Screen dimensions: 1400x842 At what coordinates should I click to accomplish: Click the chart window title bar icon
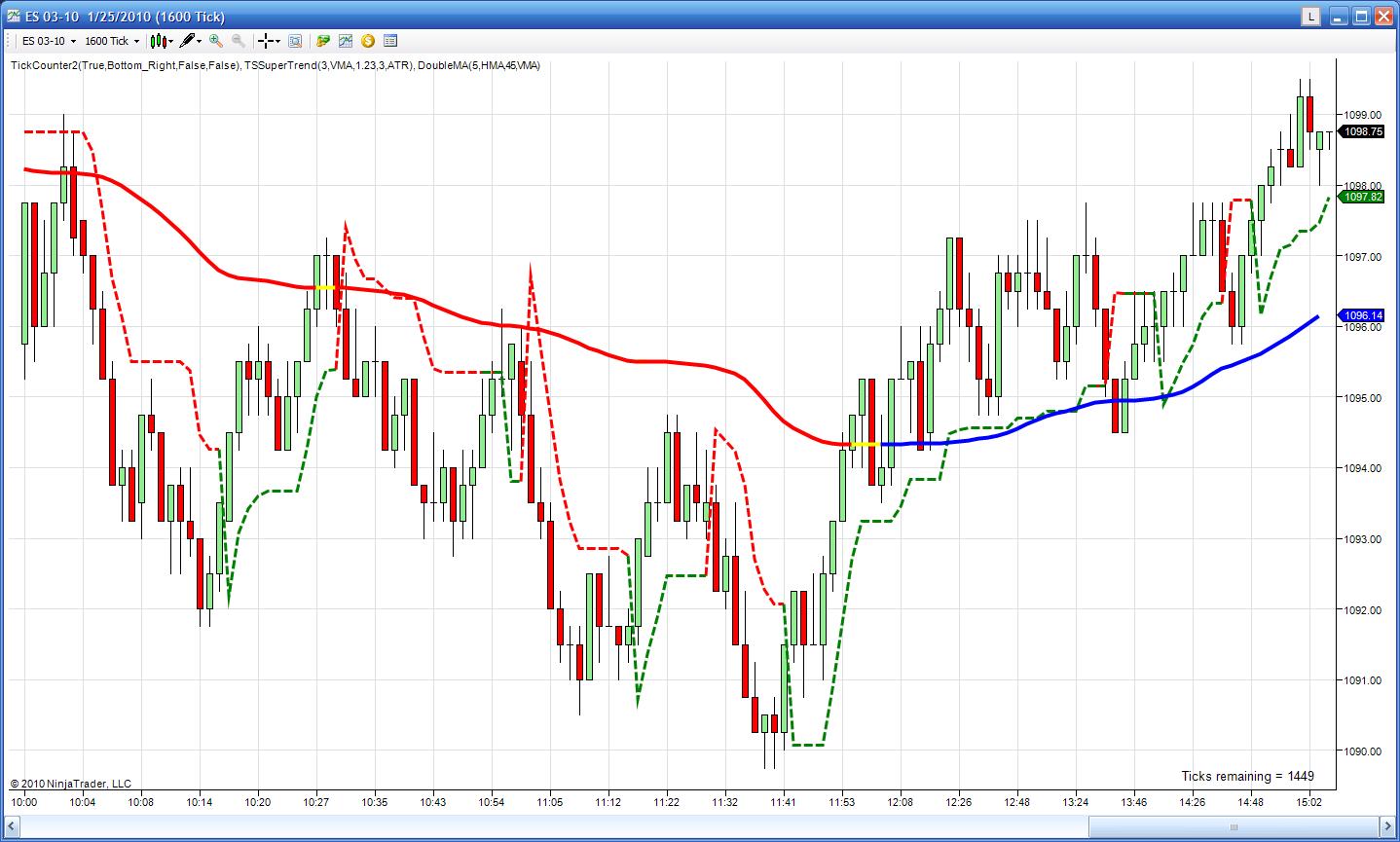pyautogui.click(x=14, y=17)
